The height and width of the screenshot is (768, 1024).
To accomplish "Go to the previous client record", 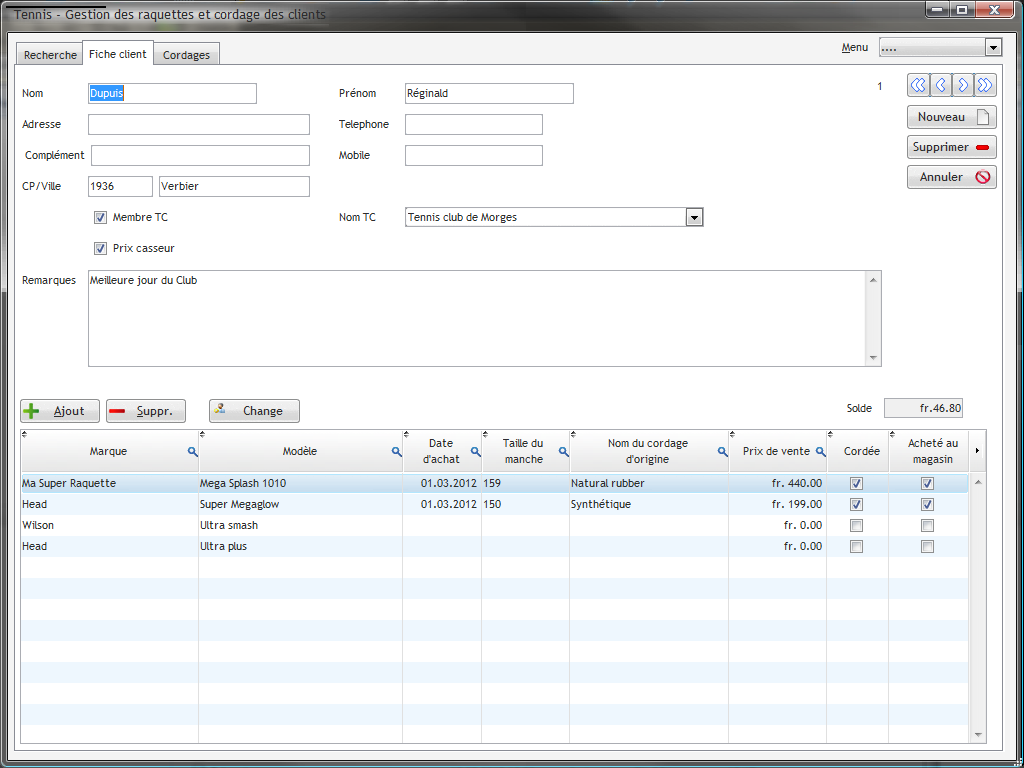I will pyautogui.click(x=940, y=85).
